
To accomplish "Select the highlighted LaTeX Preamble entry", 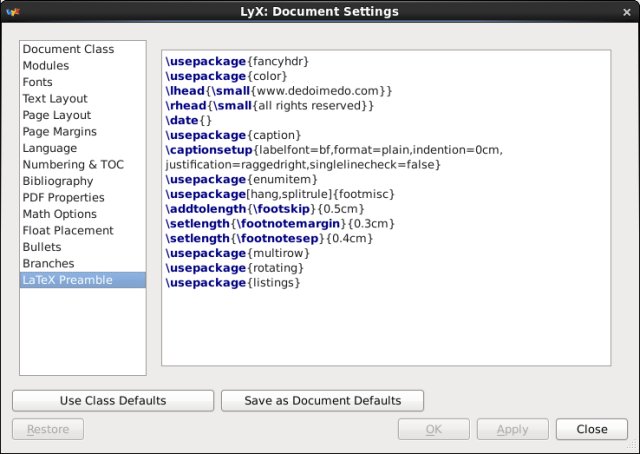I will [x=82, y=280].
